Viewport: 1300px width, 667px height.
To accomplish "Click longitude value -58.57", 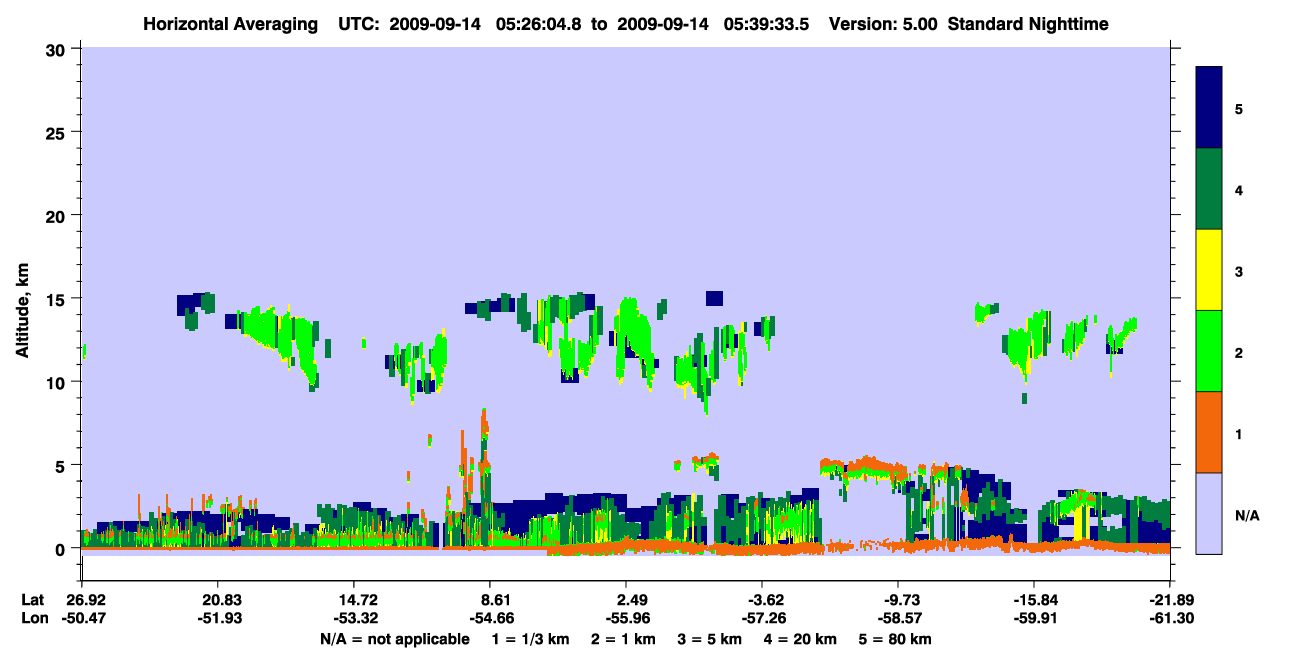I will [898, 618].
